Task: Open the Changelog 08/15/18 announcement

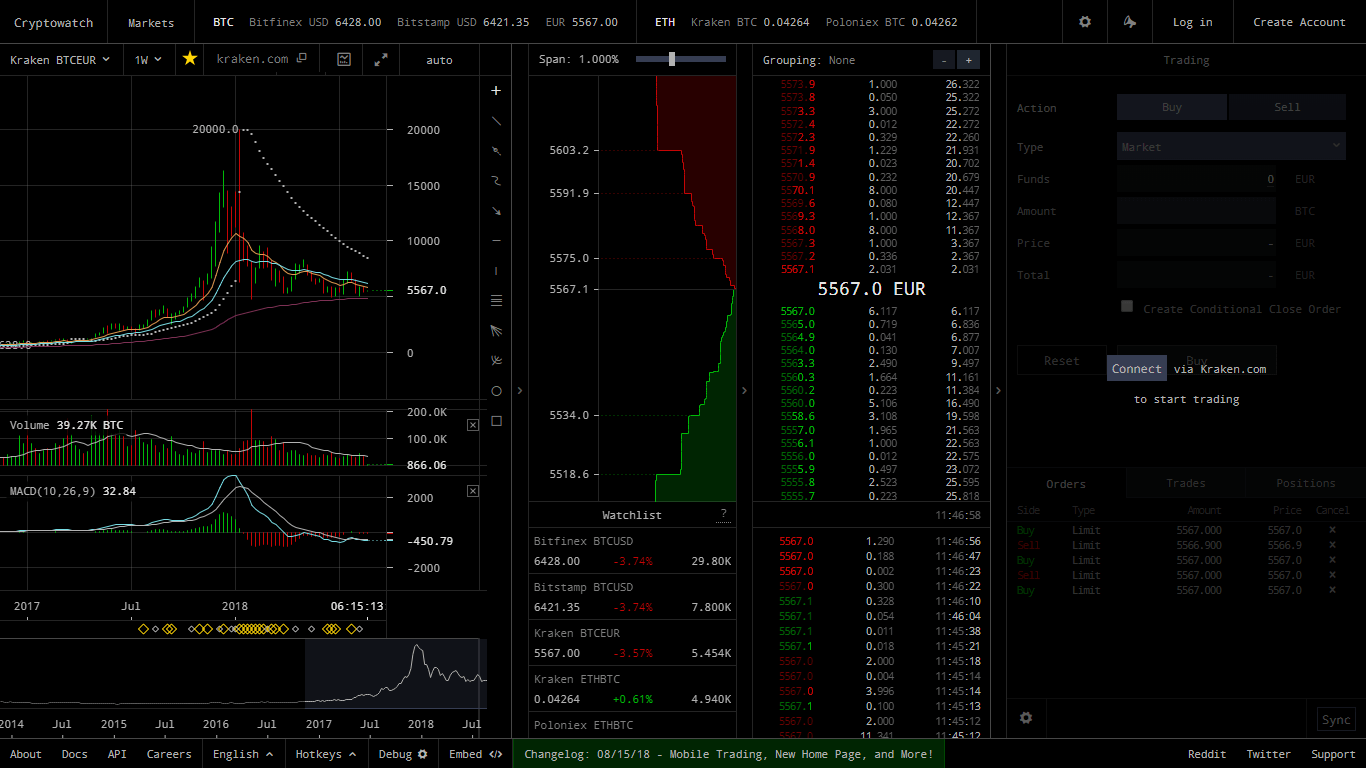Action: click(728, 754)
